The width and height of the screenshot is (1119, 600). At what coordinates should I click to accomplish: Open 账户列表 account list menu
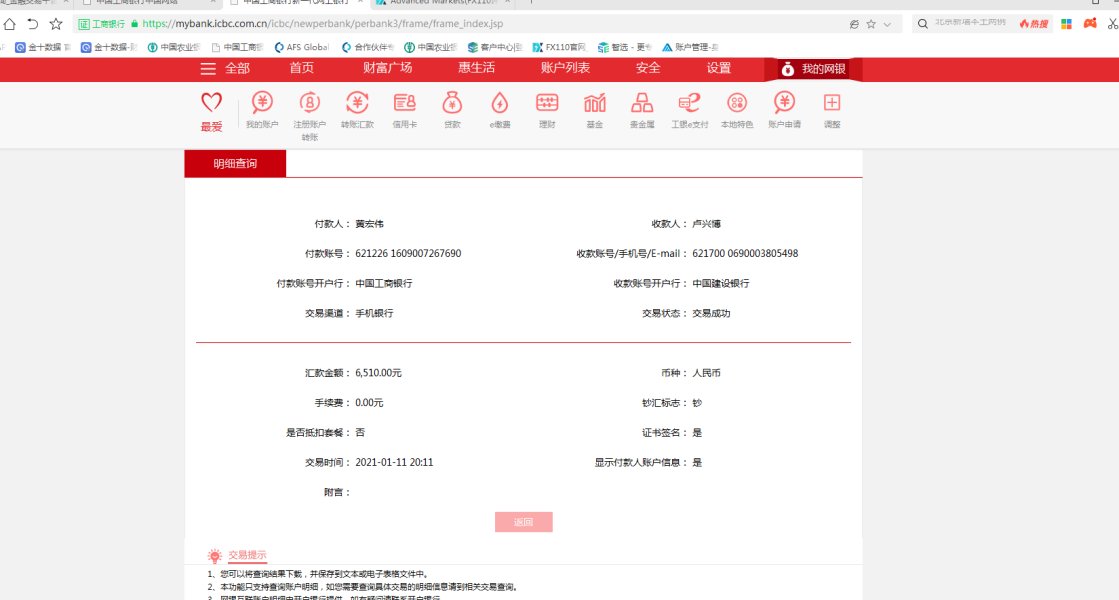[x=565, y=68]
